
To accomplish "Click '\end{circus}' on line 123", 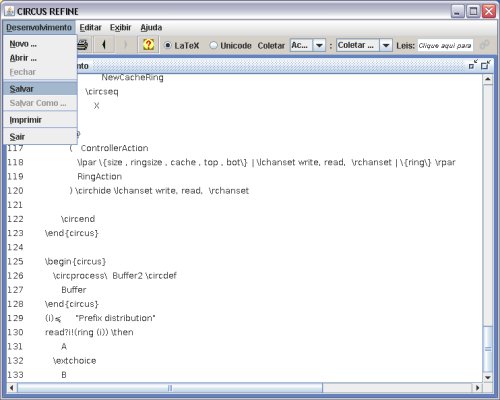I will click(72, 233).
